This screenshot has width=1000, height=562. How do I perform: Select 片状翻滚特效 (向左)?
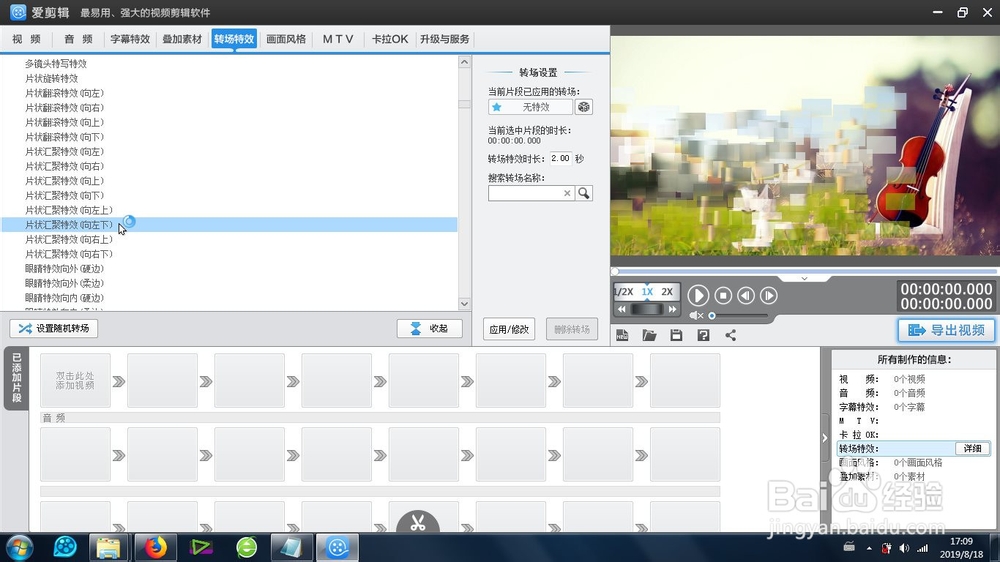[64, 93]
